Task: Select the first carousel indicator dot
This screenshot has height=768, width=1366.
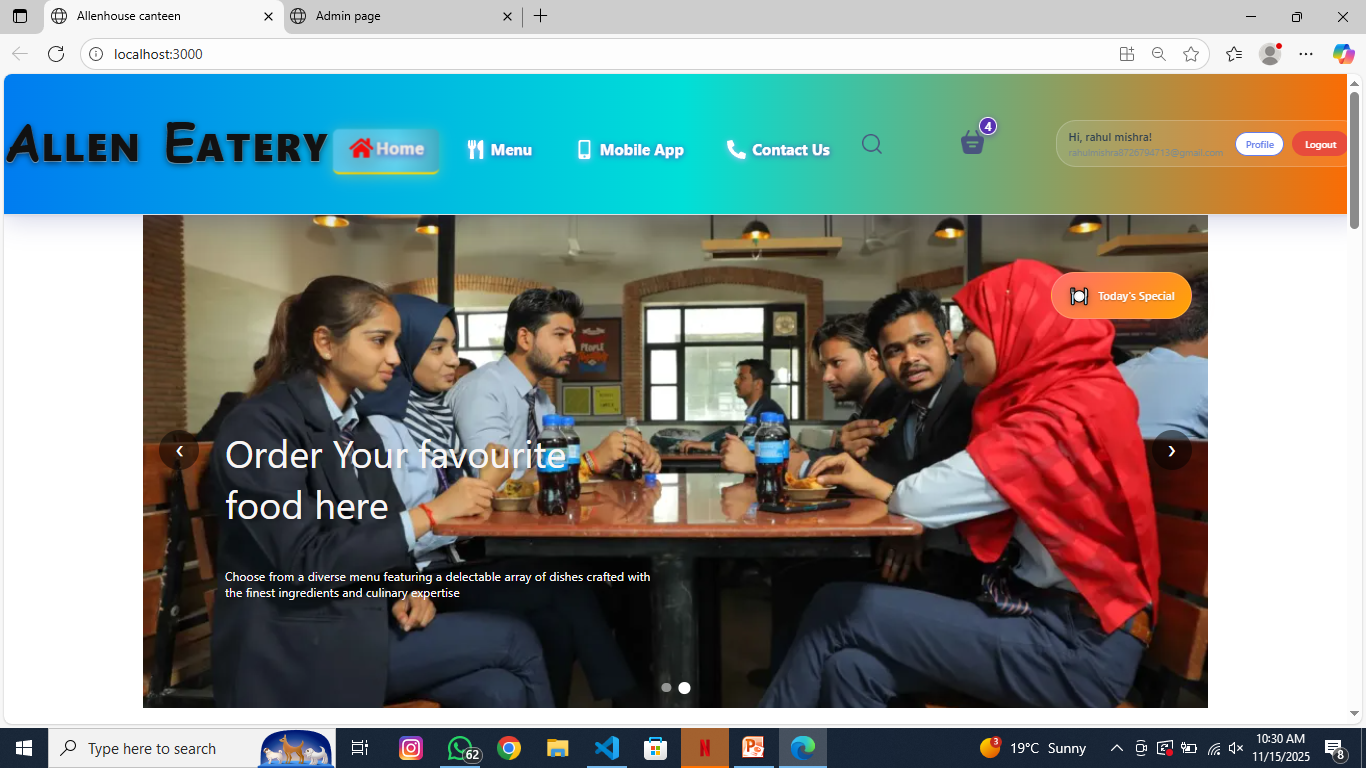Action: [x=666, y=688]
